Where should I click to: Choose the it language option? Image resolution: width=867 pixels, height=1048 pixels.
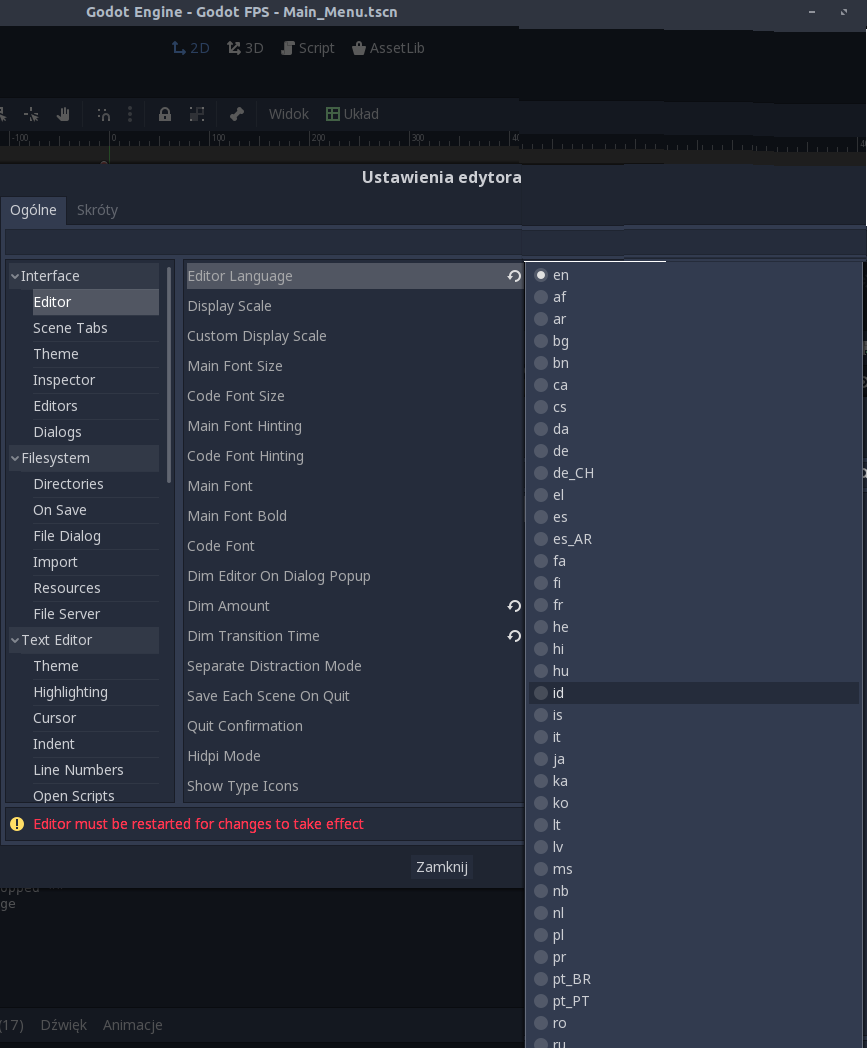pyautogui.click(x=694, y=737)
